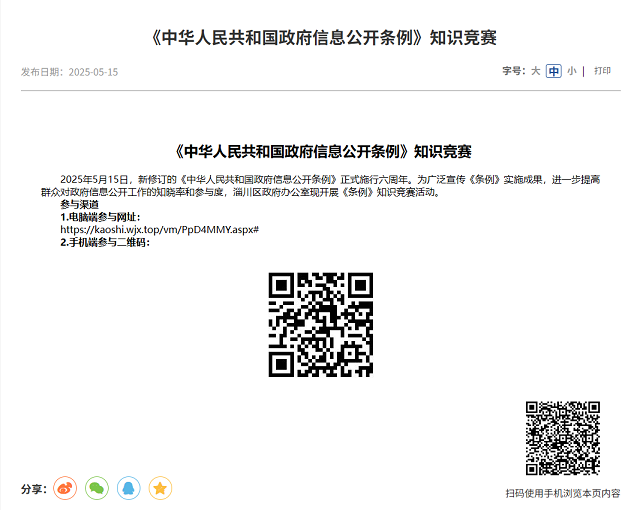
Task: Click the intro paragraph starting 2025年5月15日
Action: (x=320, y=186)
